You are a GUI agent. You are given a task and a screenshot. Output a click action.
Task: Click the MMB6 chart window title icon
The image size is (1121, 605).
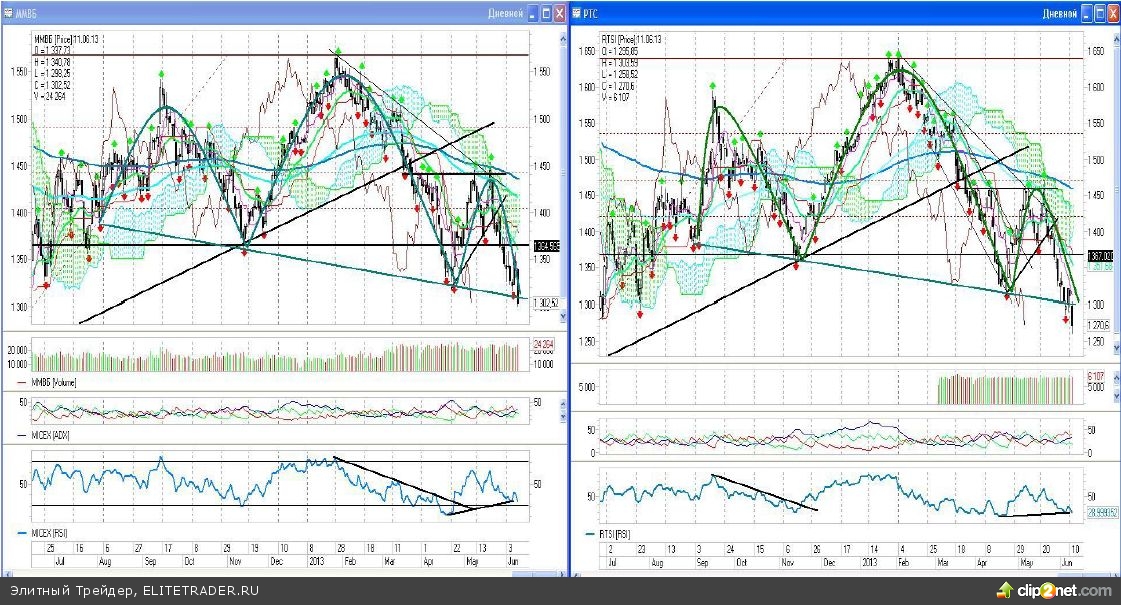point(9,13)
